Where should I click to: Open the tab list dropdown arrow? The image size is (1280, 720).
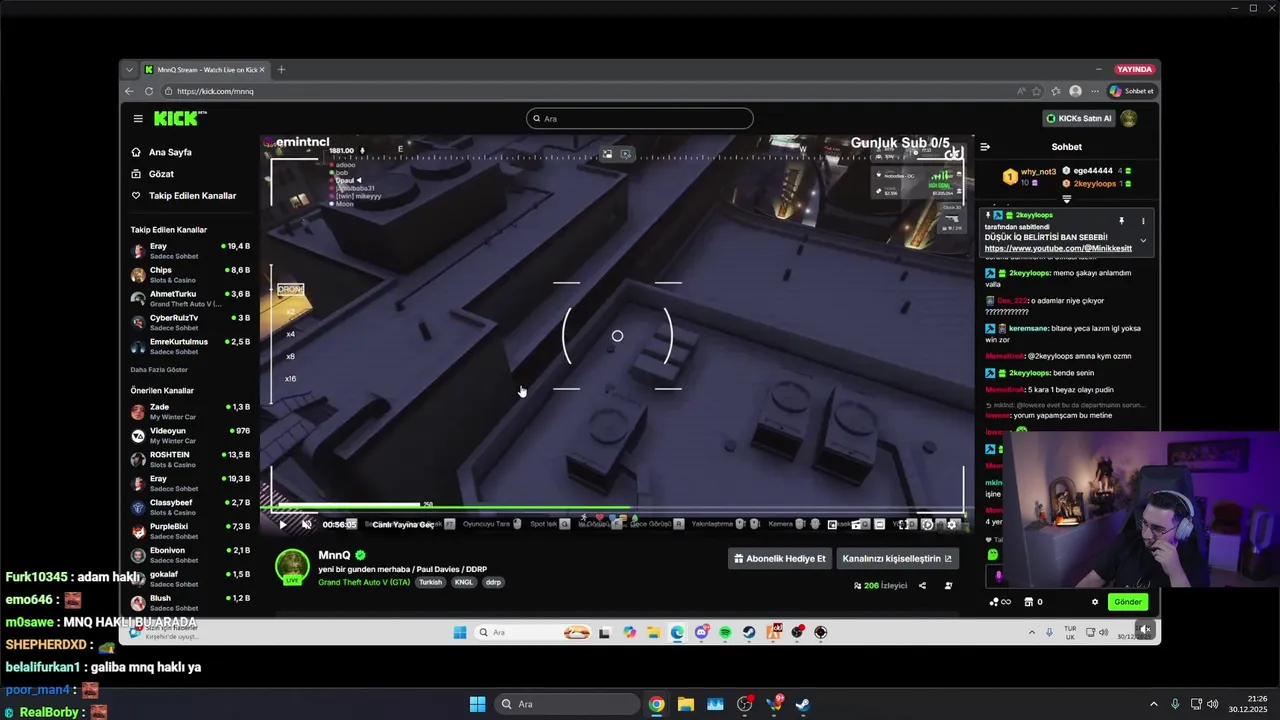click(x=129, y=70)
